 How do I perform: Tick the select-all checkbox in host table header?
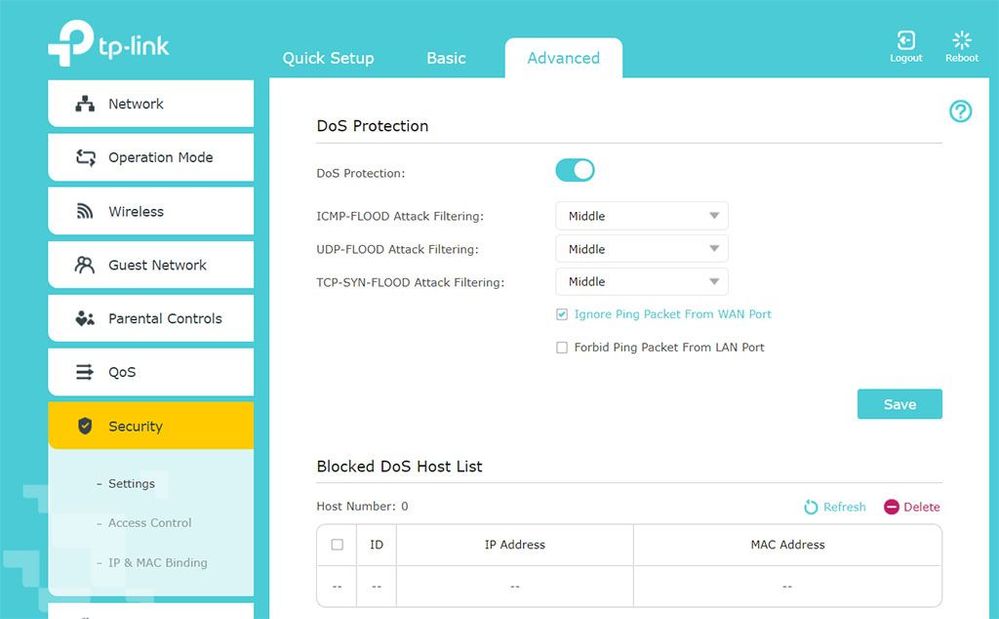(337, 544)
